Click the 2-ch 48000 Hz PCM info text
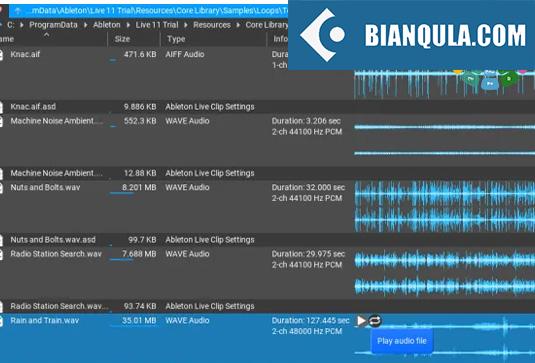This screenshot has width=535, height=363. point(307,331)
